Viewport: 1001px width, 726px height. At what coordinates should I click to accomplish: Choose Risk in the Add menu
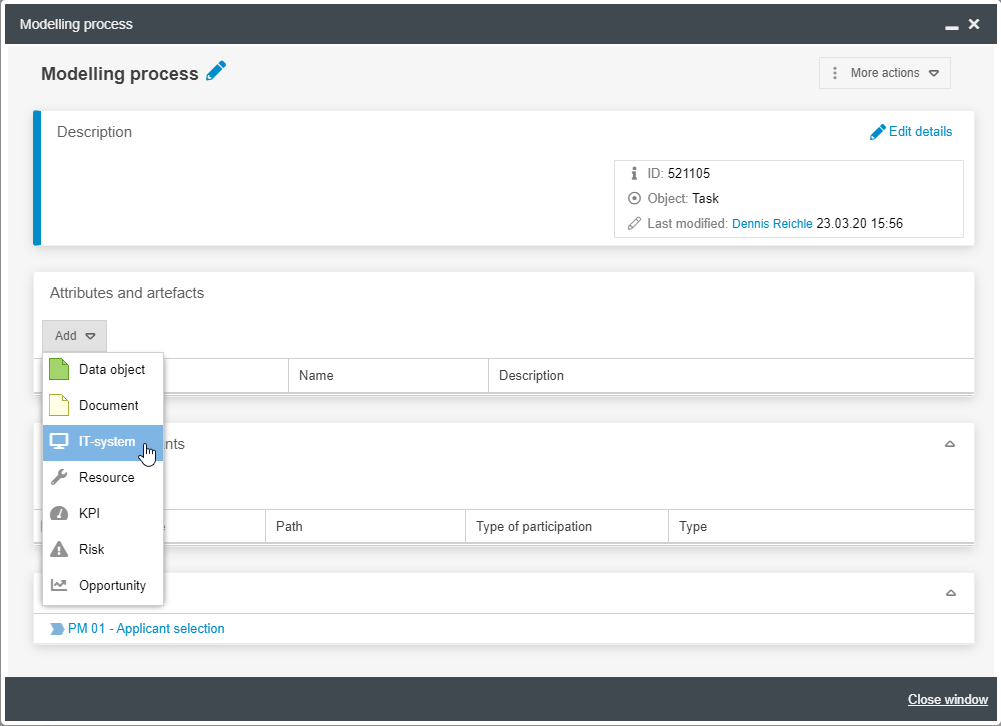[92, 549]
